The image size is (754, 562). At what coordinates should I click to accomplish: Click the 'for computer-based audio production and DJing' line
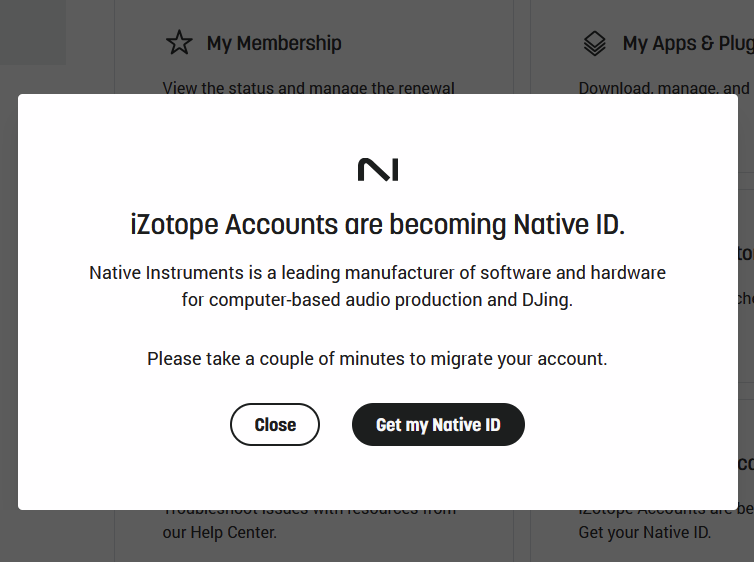377,300
